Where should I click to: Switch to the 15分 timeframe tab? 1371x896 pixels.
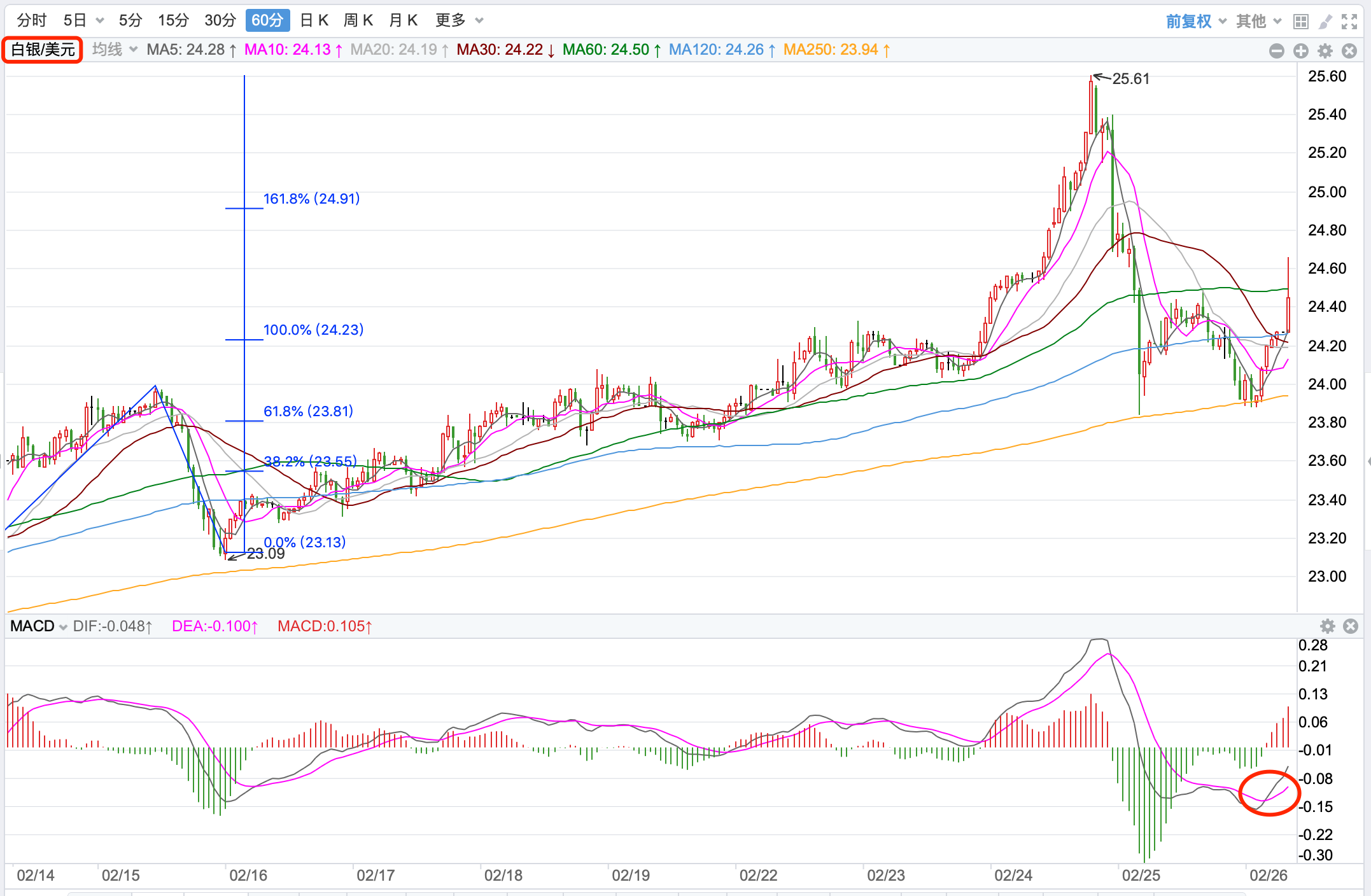tap(173, 20)
